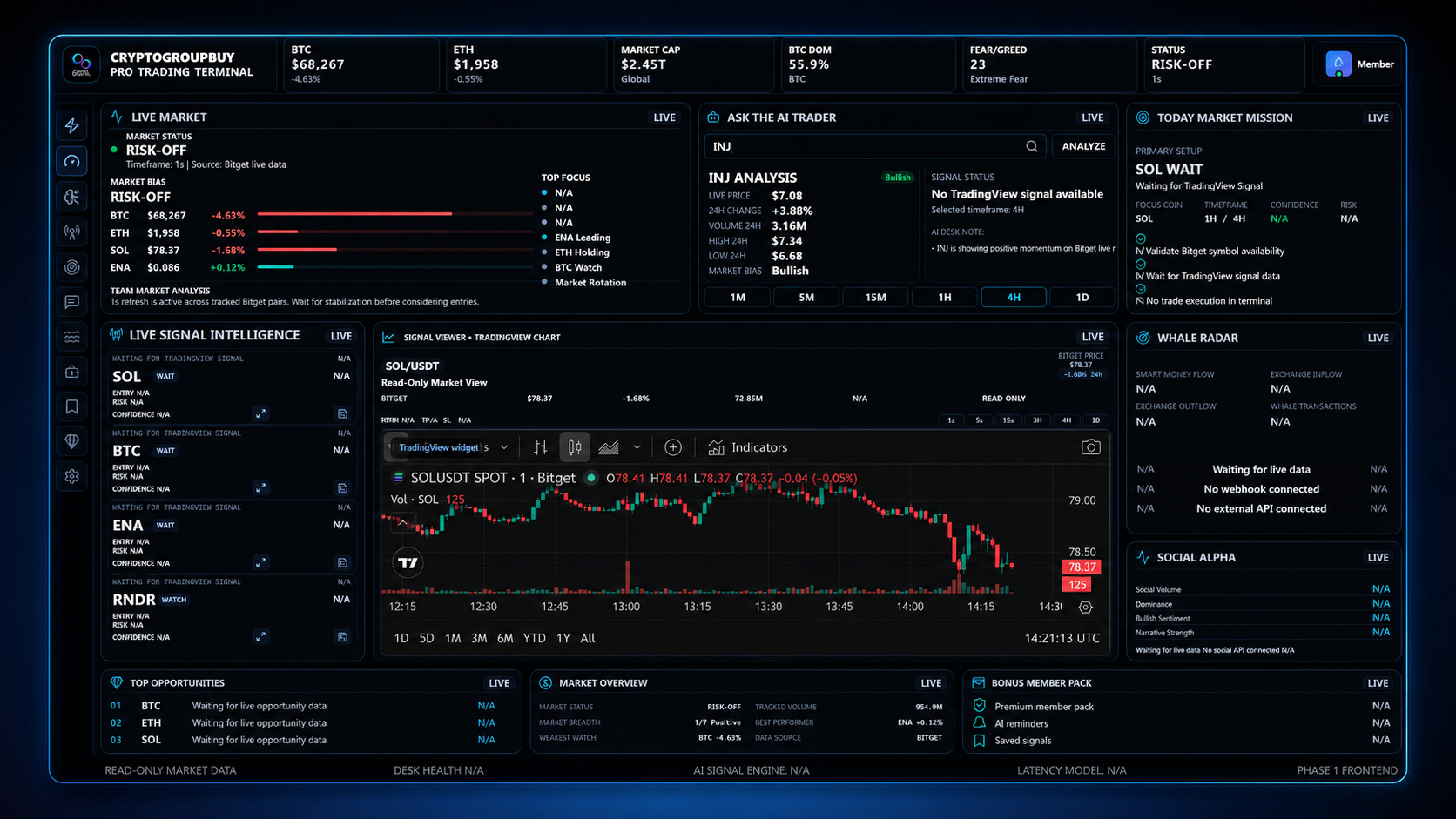Toggle the No trade execution in terminal check
Viewport: 1456px width, 819px height.
tap(1141, 288)
